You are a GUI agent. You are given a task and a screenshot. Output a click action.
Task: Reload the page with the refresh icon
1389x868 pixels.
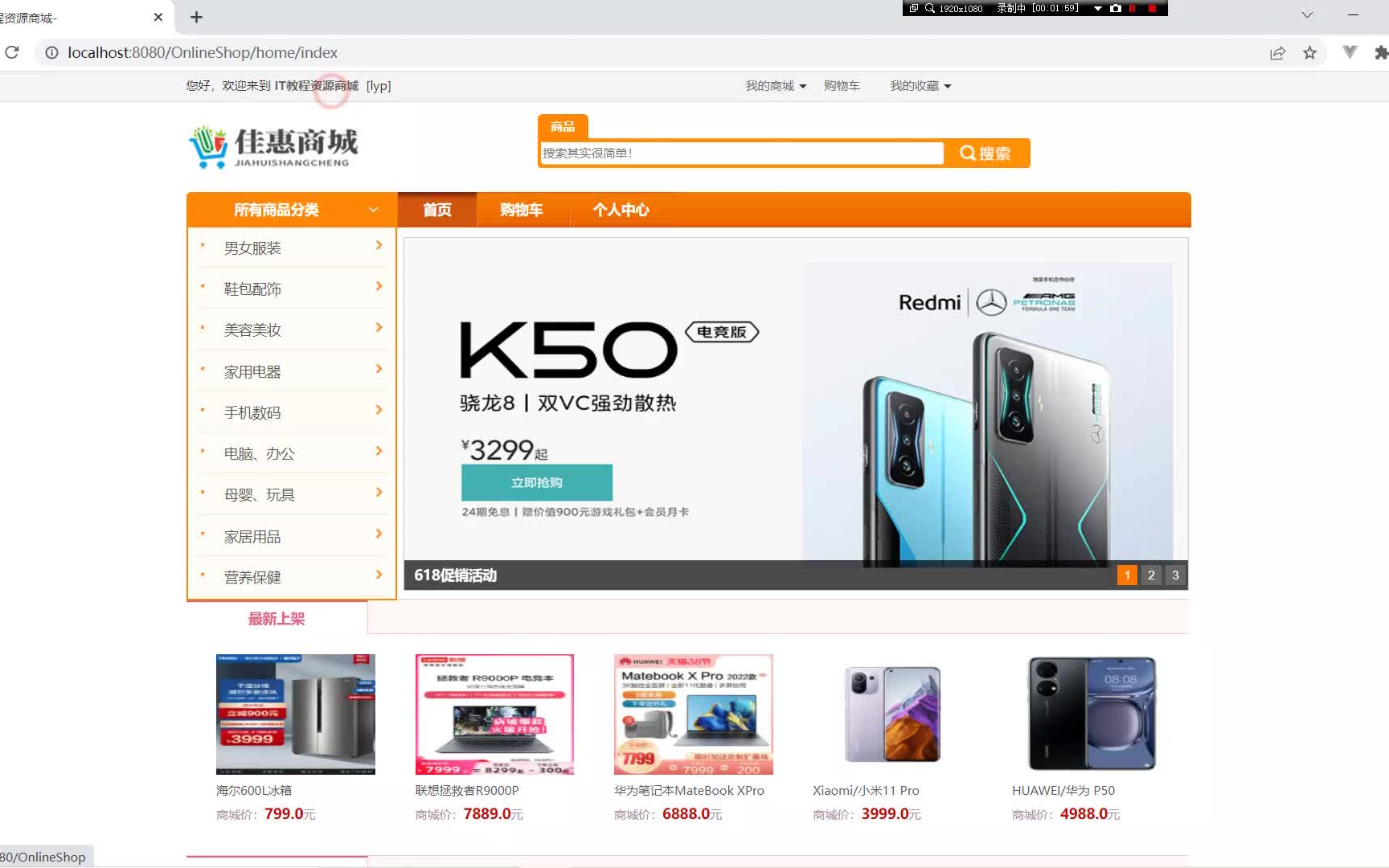click(12, 52)
